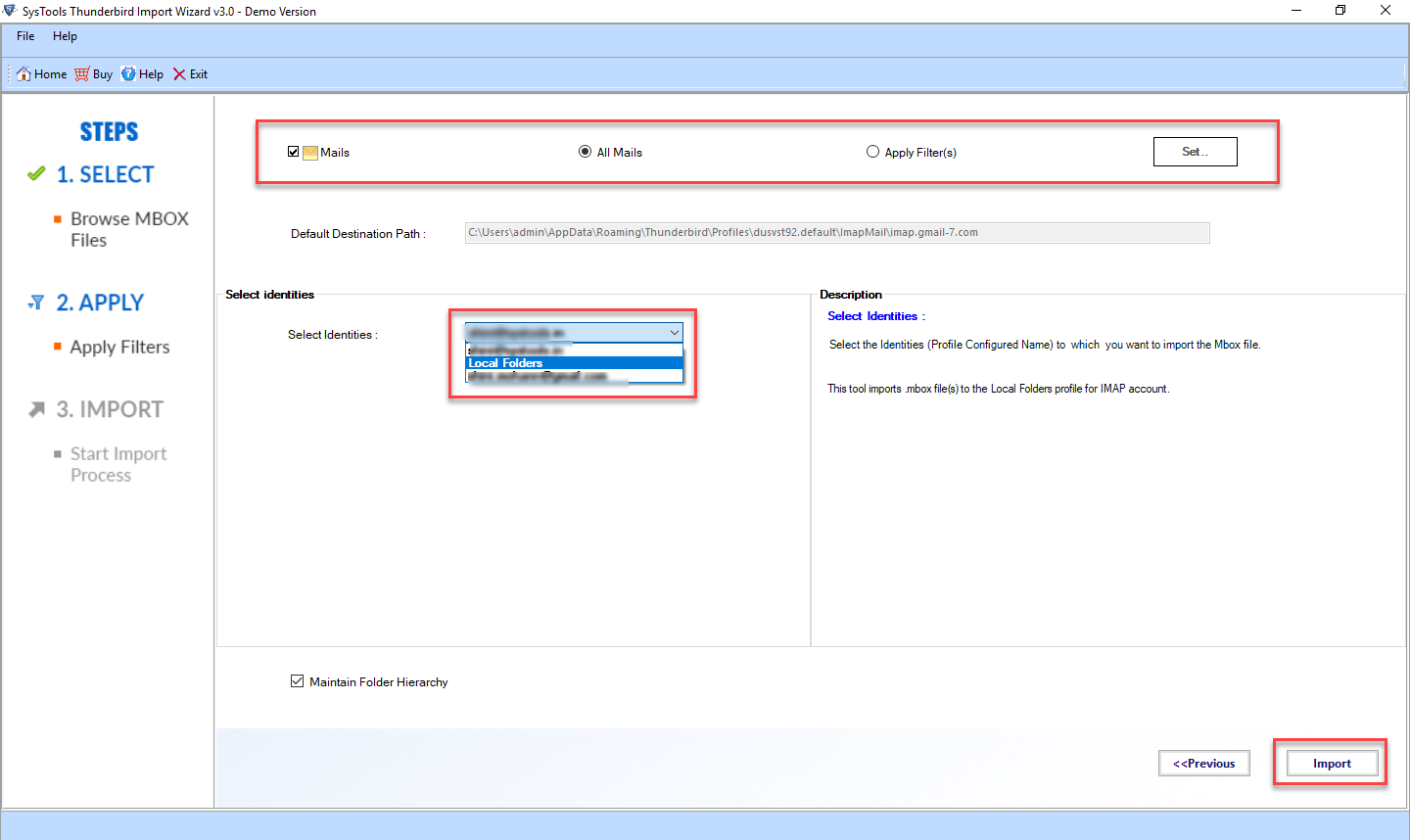The width and height of the screenshot is (1410, 840).
Task: Select the Apply Filters step
Action: [119, 348]
